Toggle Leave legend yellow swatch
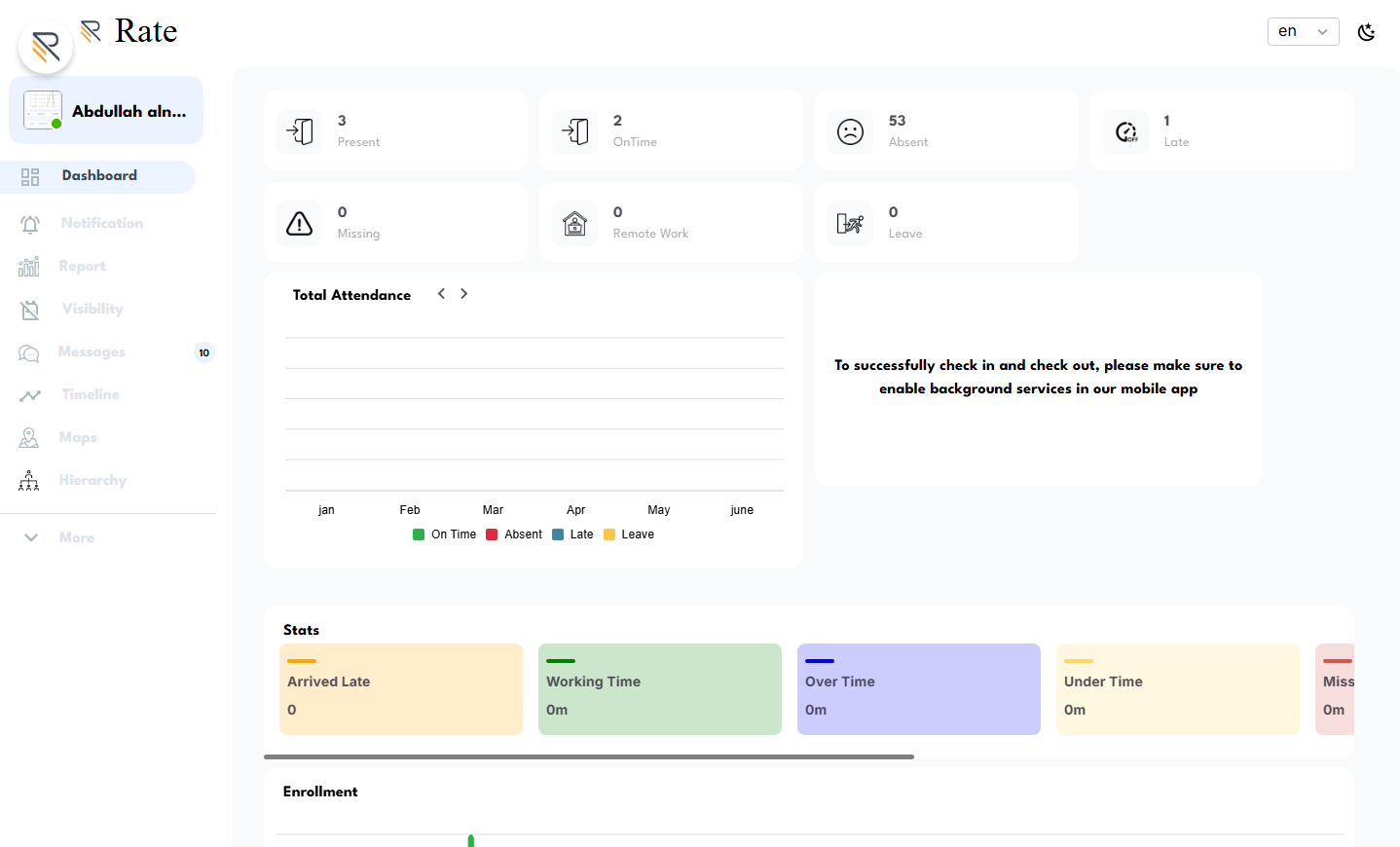 pos(609,534)
